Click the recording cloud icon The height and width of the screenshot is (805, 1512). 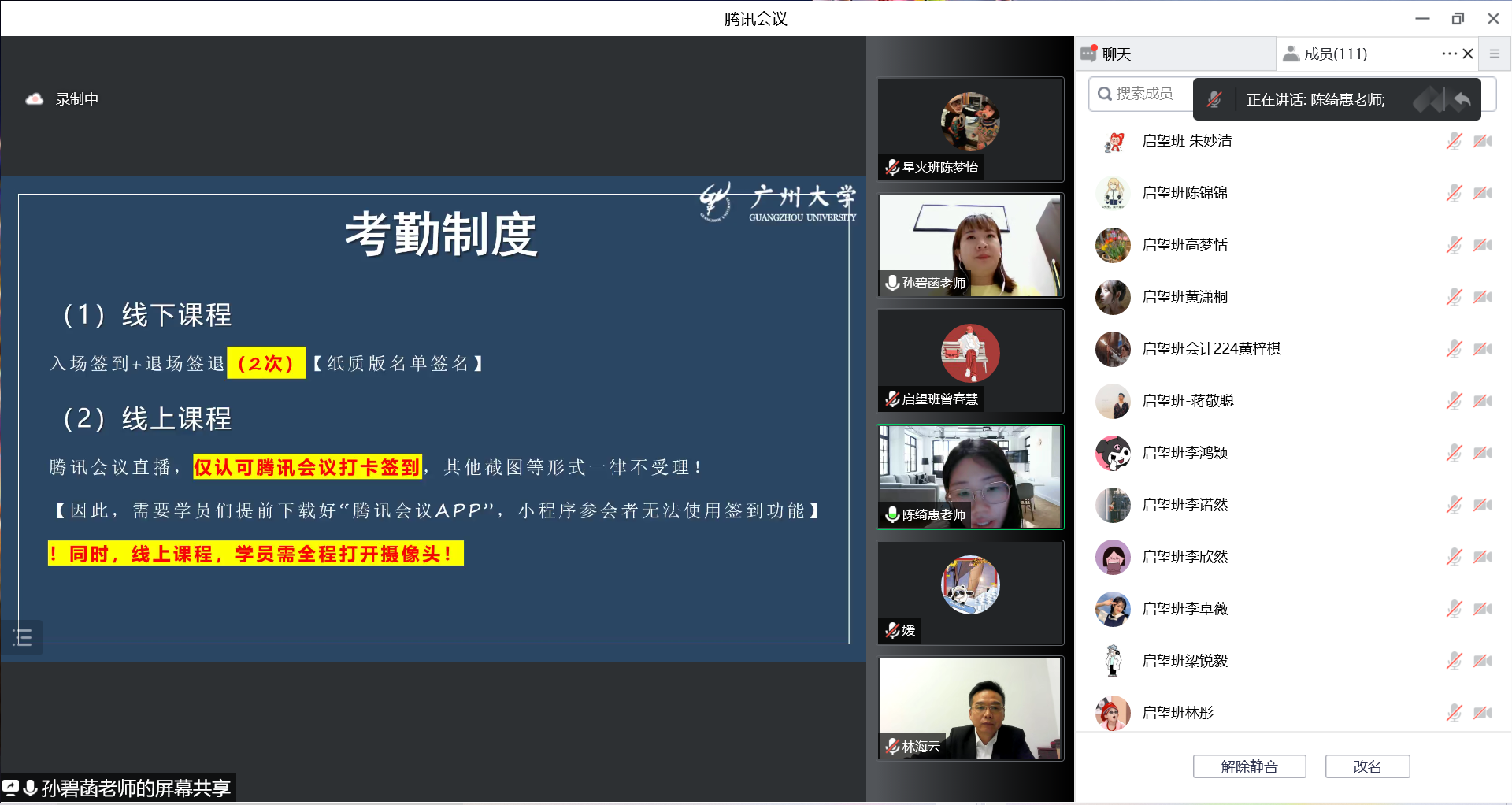(x=34, y=99)
